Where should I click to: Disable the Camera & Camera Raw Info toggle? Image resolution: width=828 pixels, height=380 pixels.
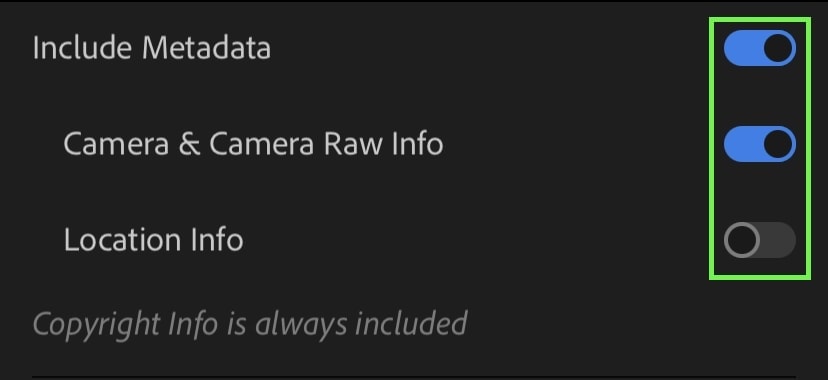pos(759,144)
